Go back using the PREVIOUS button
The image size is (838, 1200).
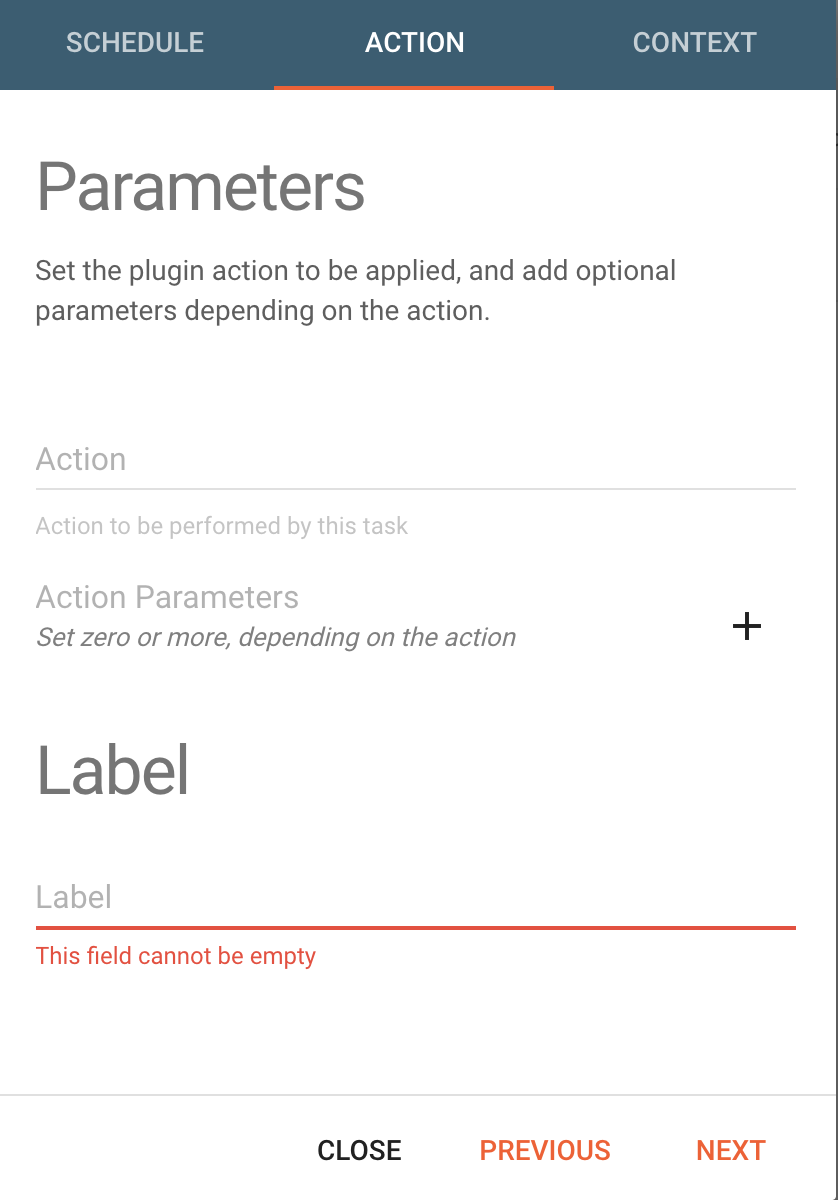(x=545, y=1150)
